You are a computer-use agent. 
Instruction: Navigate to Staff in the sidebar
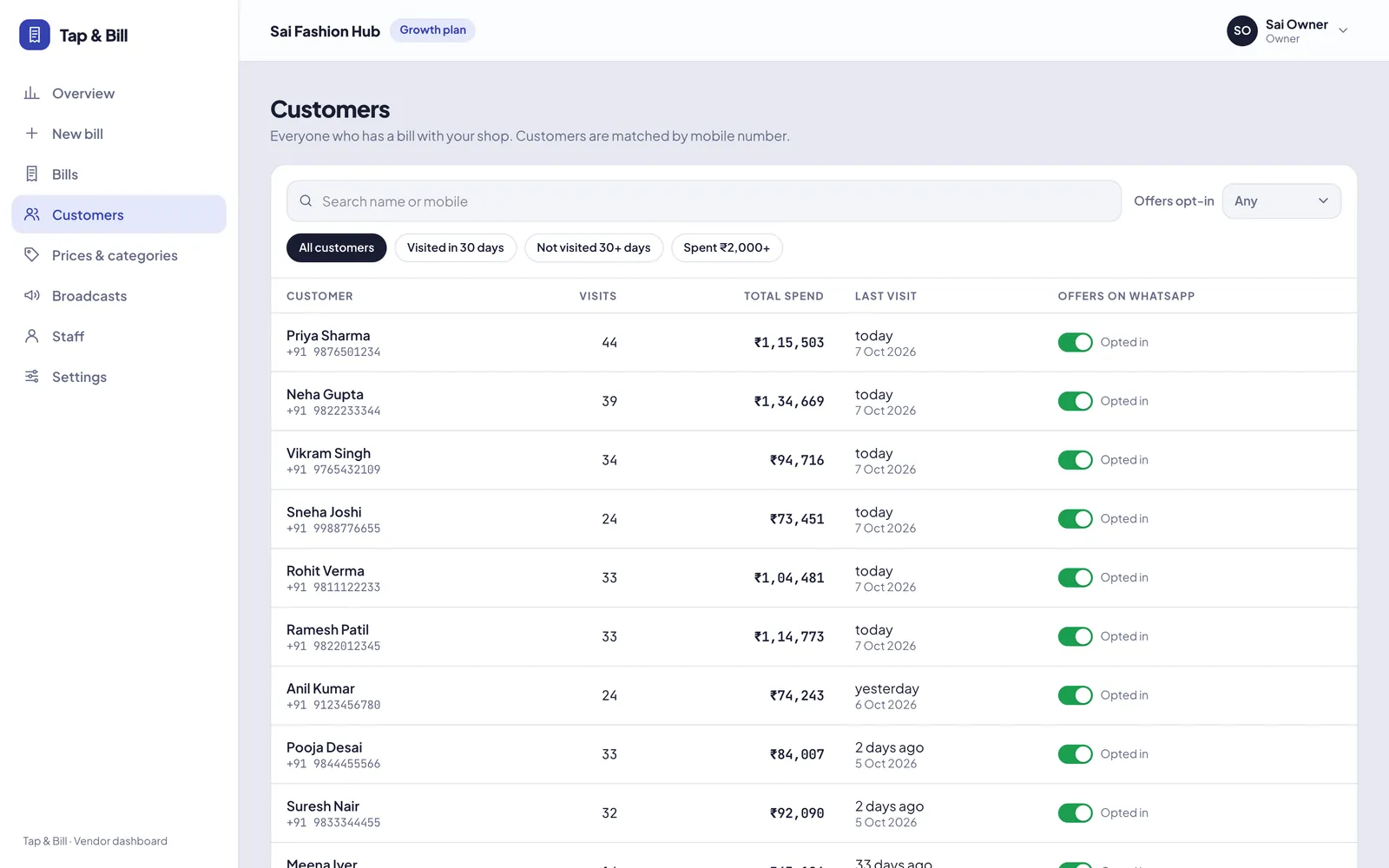119,336
